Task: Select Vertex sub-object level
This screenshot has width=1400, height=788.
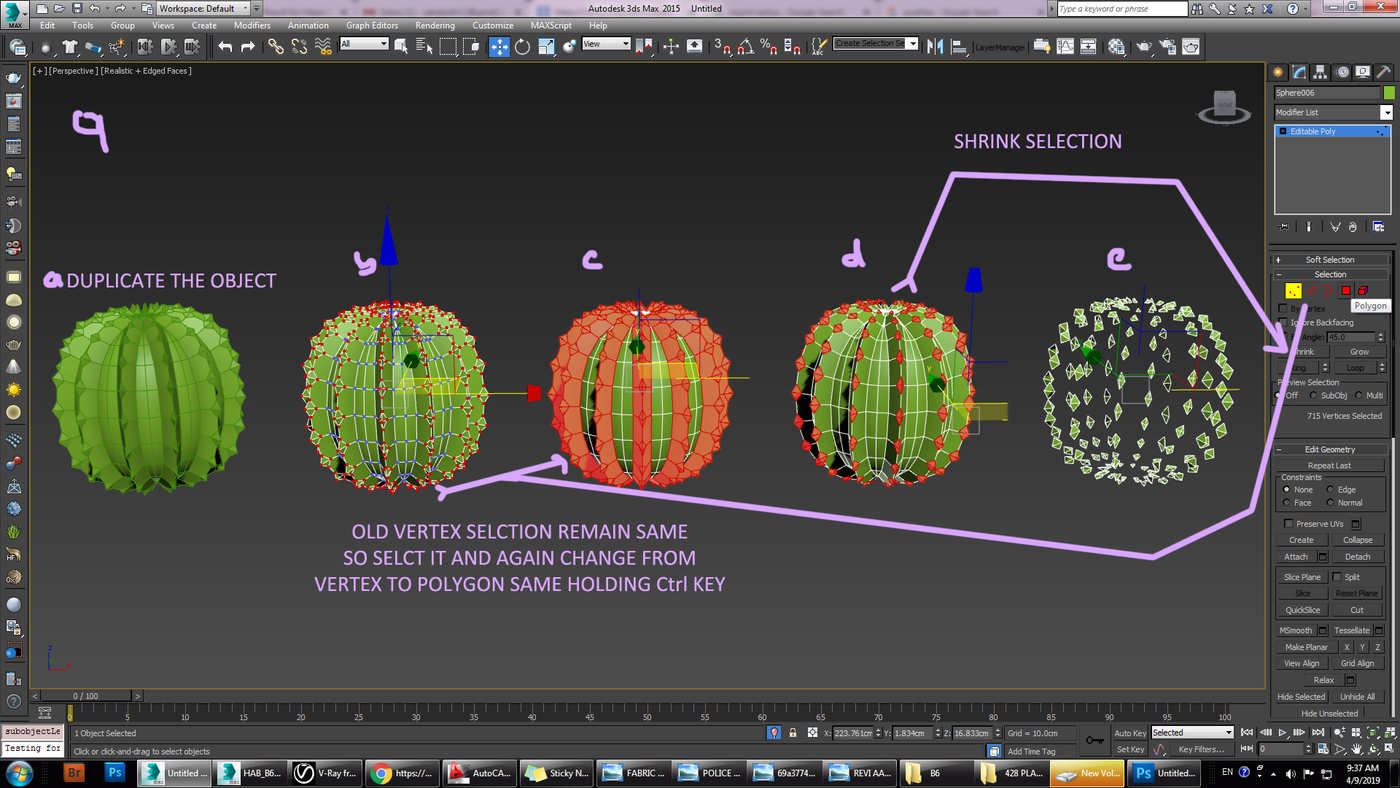Action: 1293,290
